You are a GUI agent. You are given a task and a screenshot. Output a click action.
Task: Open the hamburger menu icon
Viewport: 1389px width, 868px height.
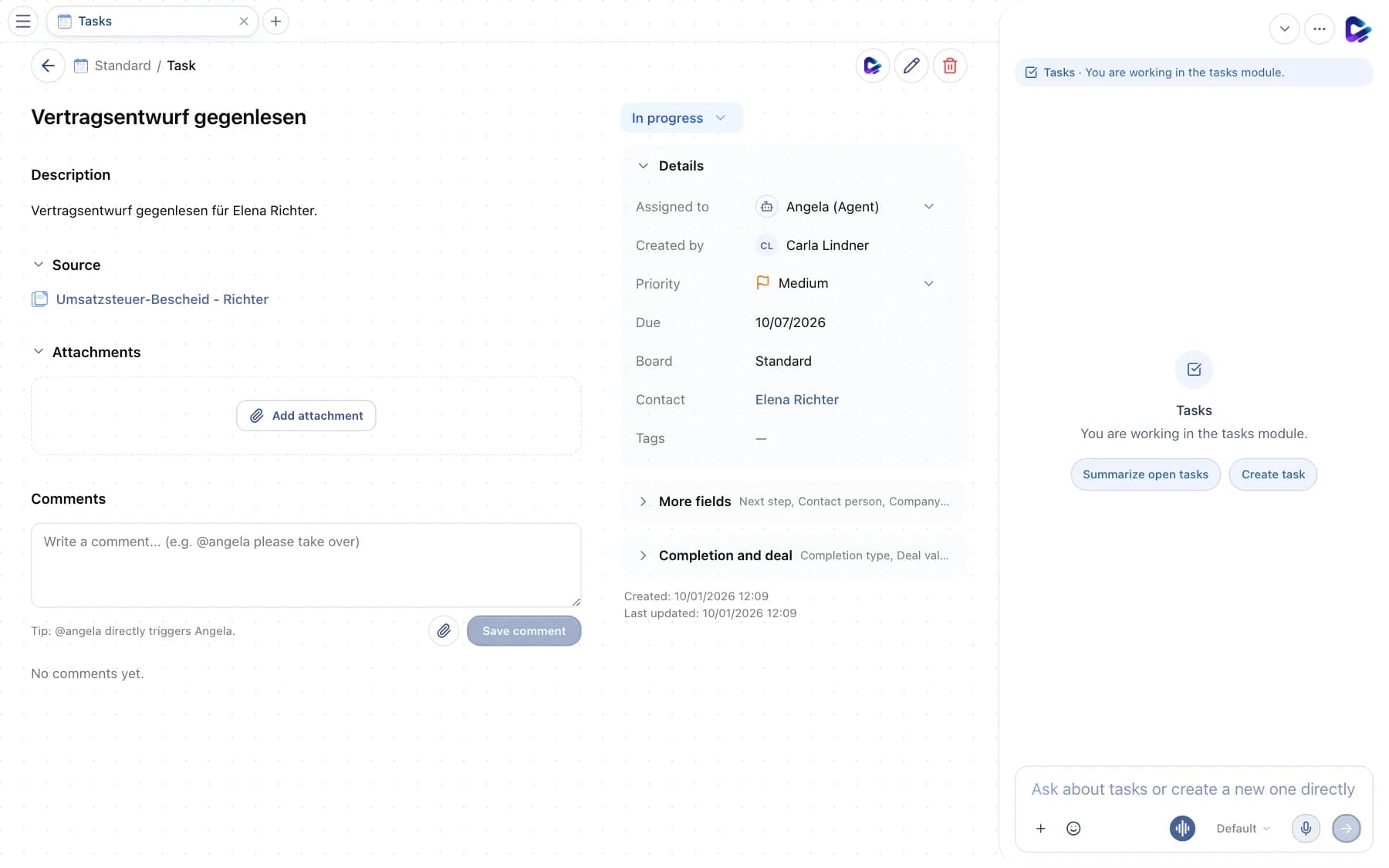[23, 21]
